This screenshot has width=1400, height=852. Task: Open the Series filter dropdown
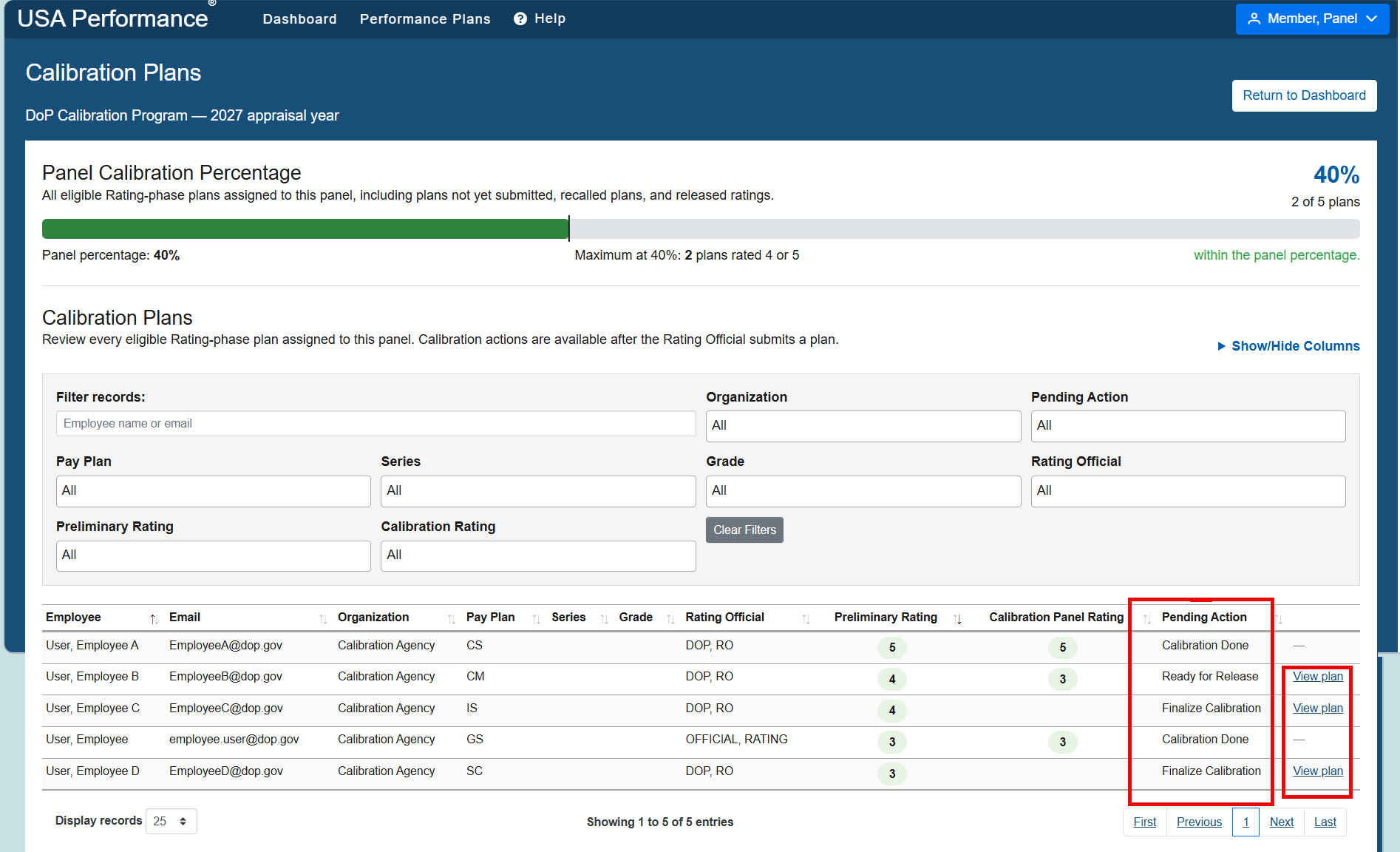pyautogui.click(x=538, y=491)
